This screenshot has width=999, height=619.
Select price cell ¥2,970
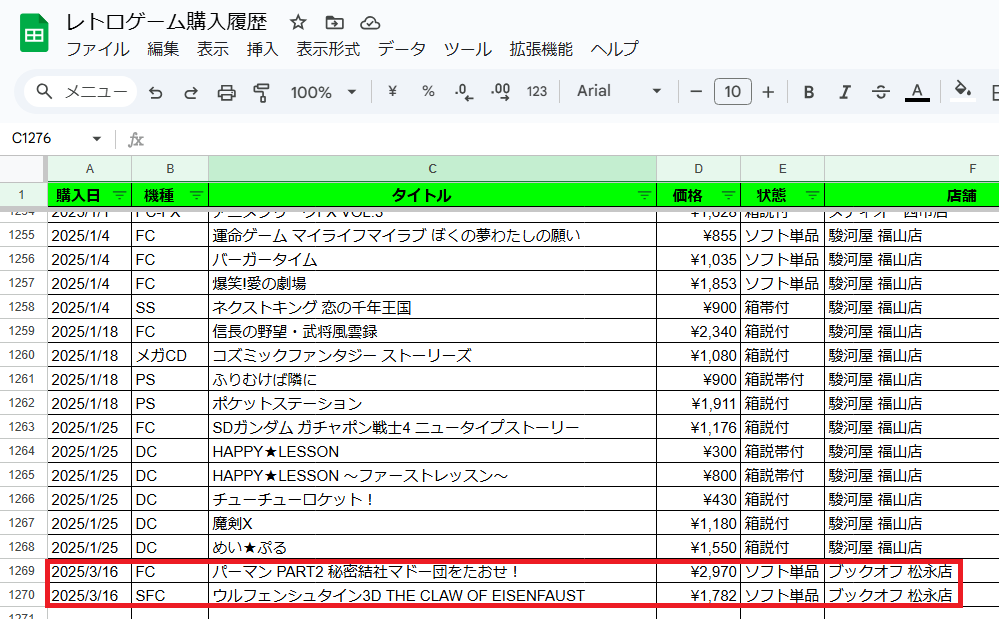(x=698, y=572)
